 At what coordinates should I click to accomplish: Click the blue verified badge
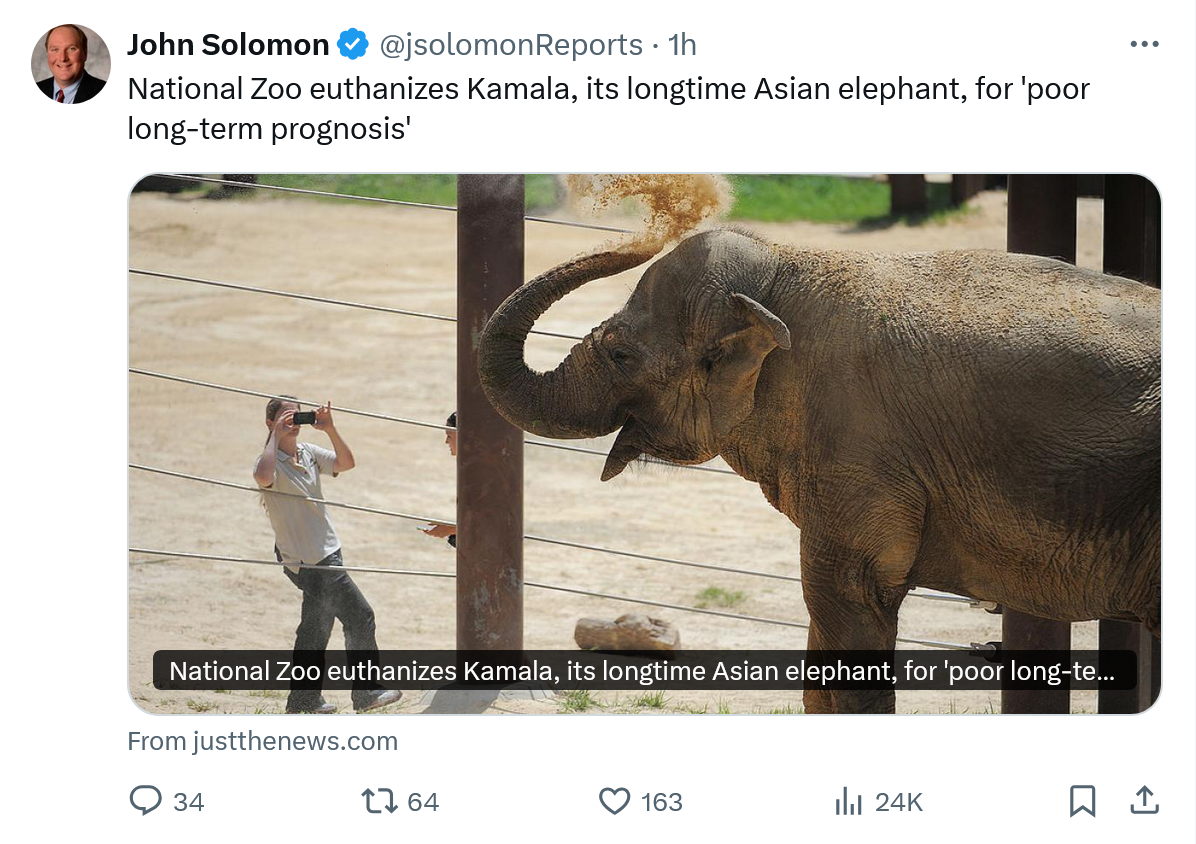tap(352, 45)
